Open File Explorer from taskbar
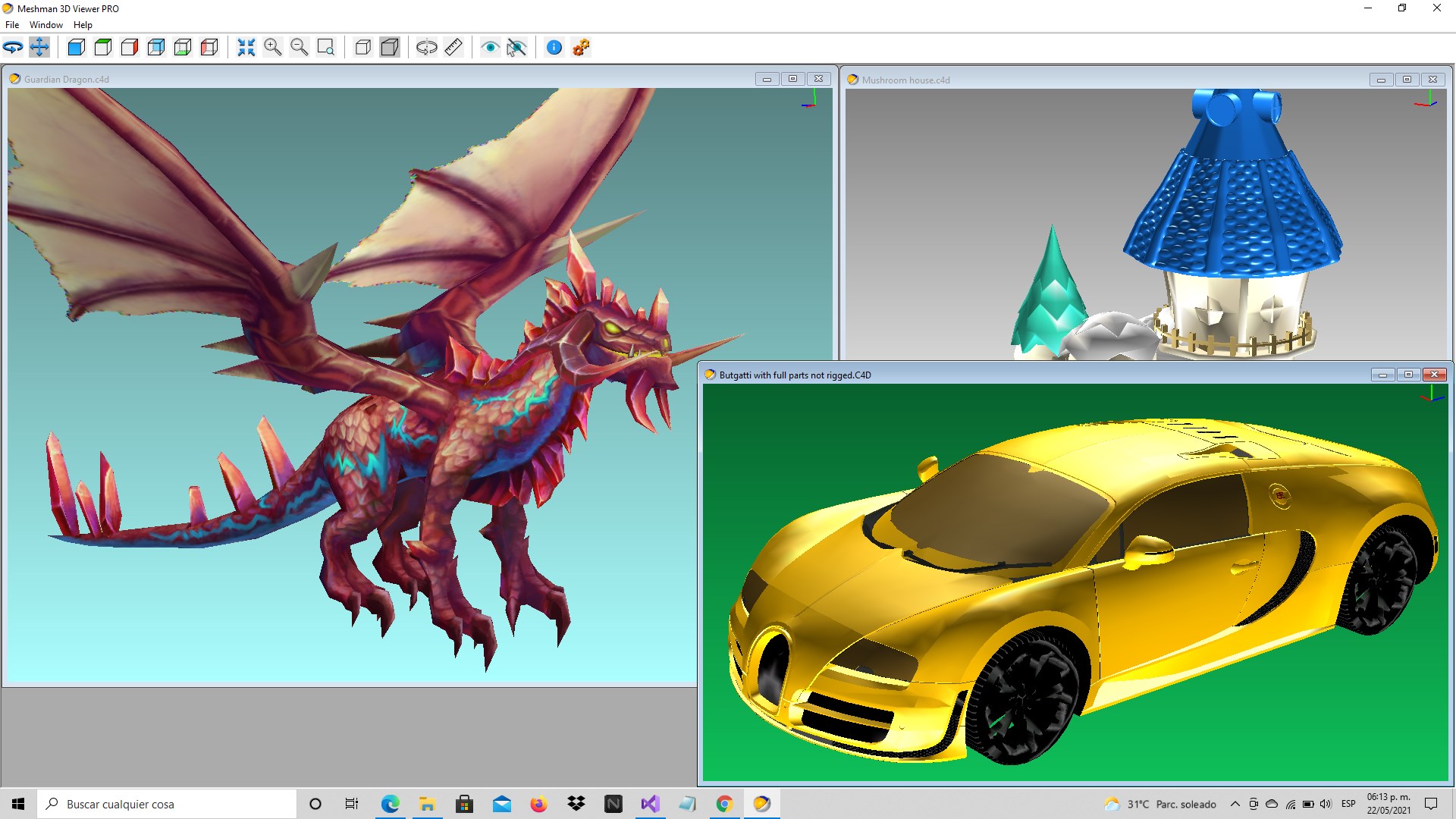This screenshot has height=819, width=1456. [428, 804]
